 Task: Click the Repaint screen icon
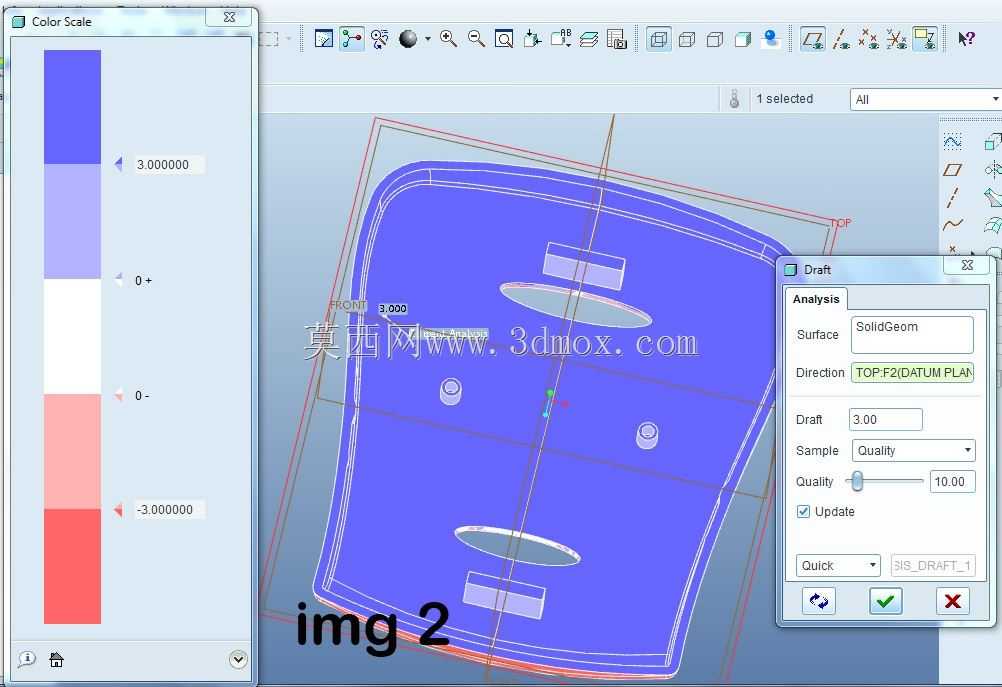coord(324,39)
